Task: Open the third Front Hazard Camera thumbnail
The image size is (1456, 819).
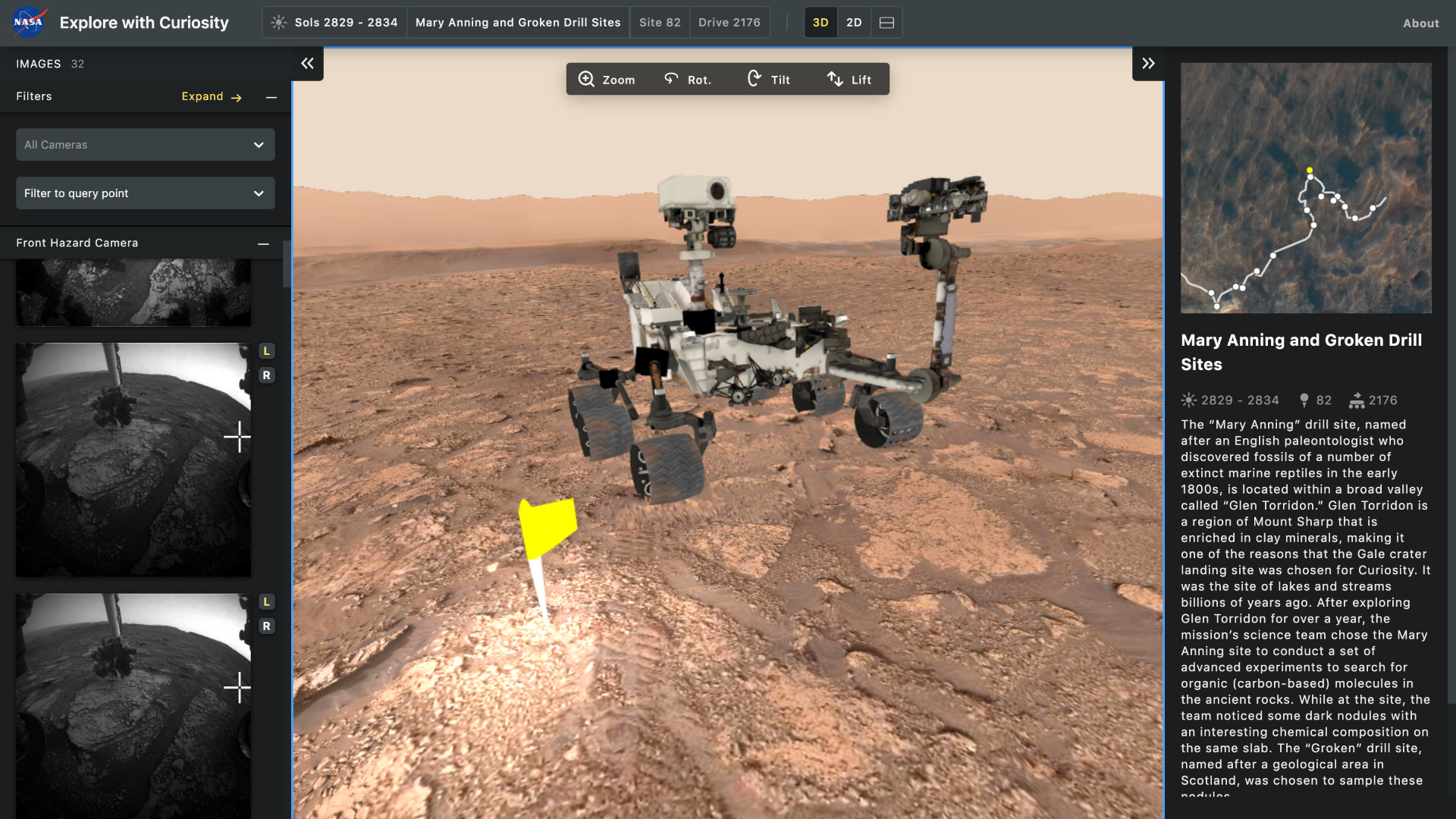Action: (133, 706)
